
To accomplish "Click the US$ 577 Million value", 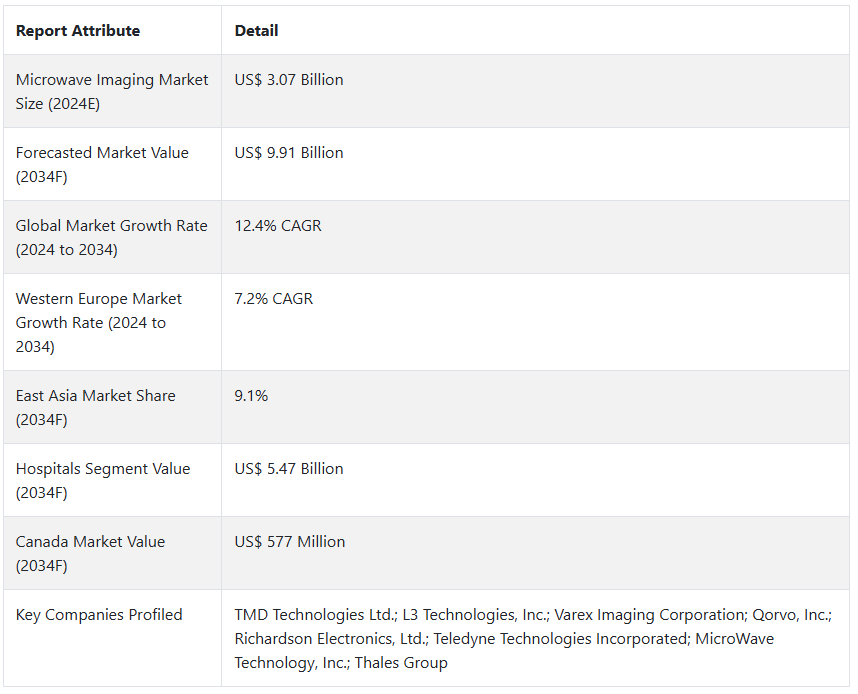I will (290, 542).
